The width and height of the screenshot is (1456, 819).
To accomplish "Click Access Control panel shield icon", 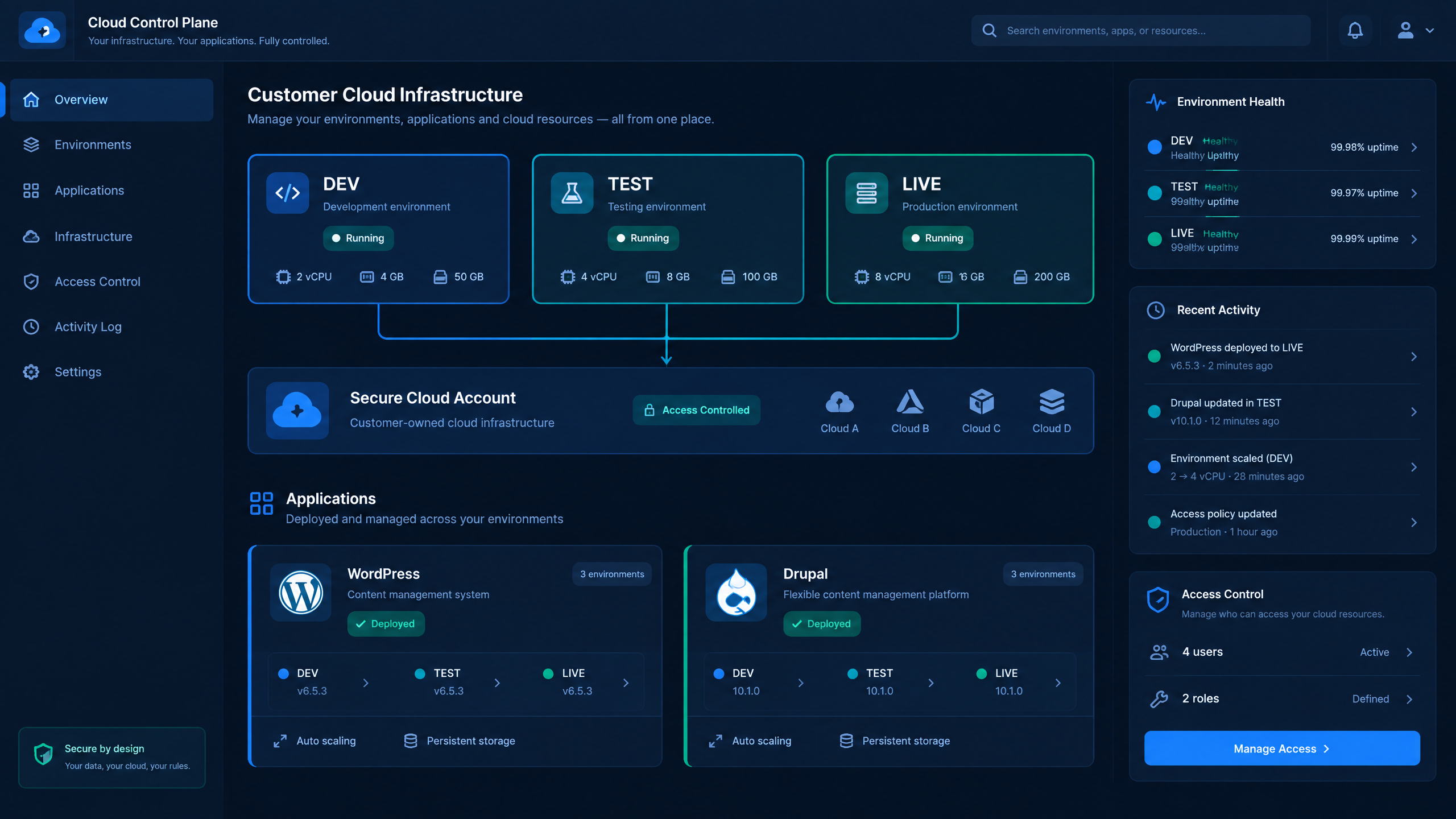I will click(1158, 600).
